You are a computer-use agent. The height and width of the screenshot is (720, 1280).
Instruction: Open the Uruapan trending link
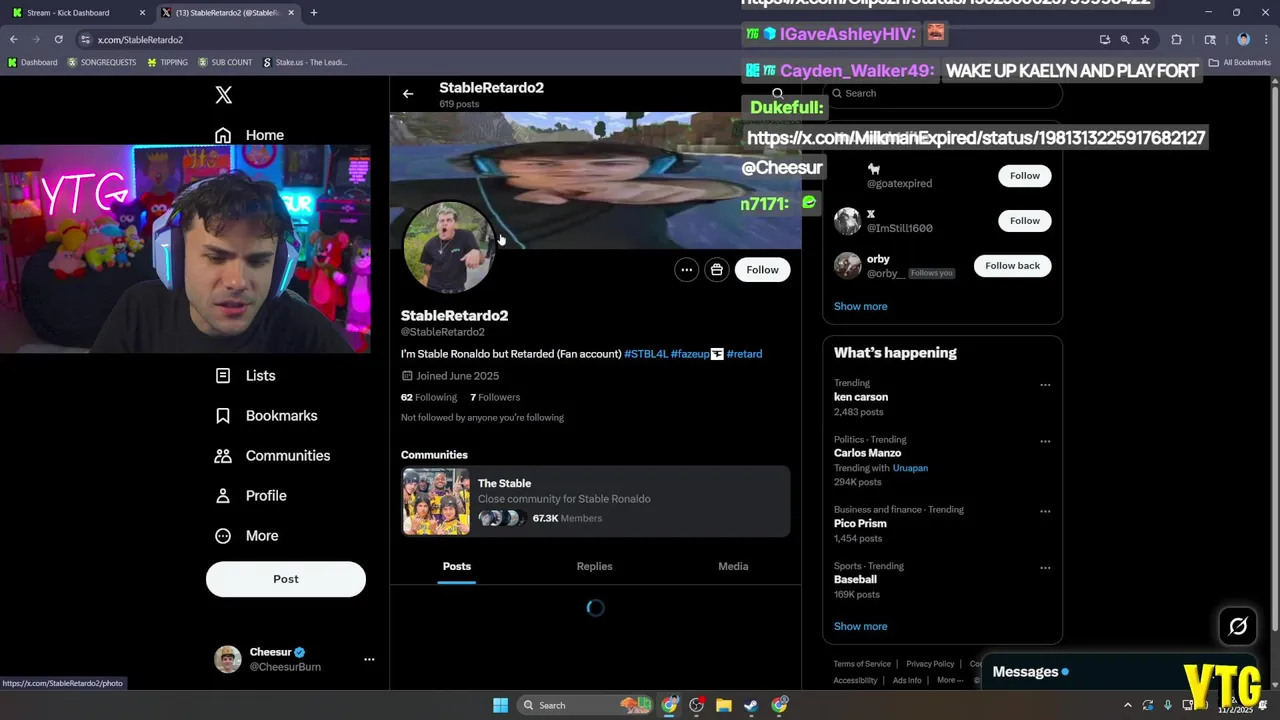pos(910,468)
